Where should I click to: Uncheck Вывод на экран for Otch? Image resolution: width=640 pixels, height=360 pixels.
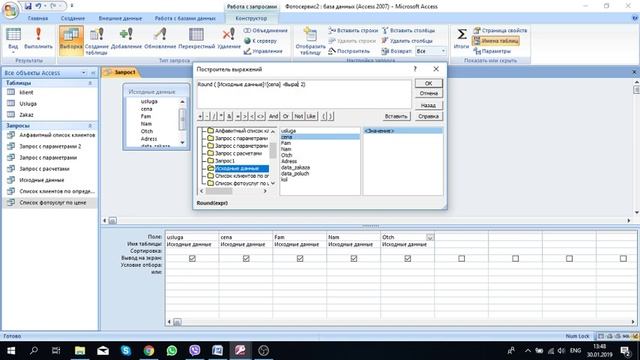pyautogui.click(x=408, y=258)
